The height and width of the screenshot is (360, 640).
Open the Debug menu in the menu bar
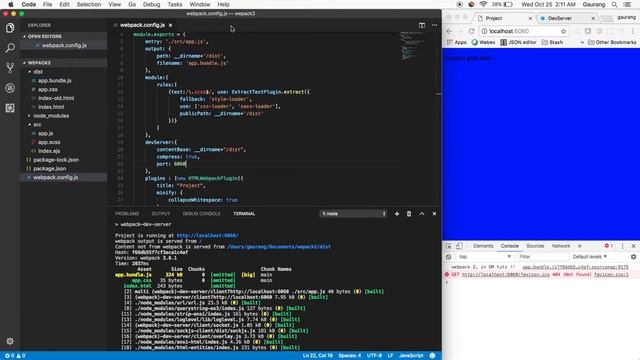click(151, 4)
